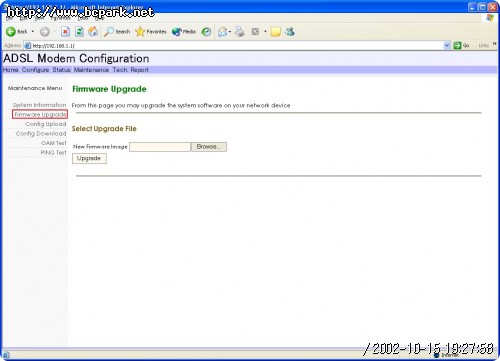The height and width of the screenshot is (361, 500).
Task: Select PING Test in the Maintenance Menu
Action: [53, 152]
